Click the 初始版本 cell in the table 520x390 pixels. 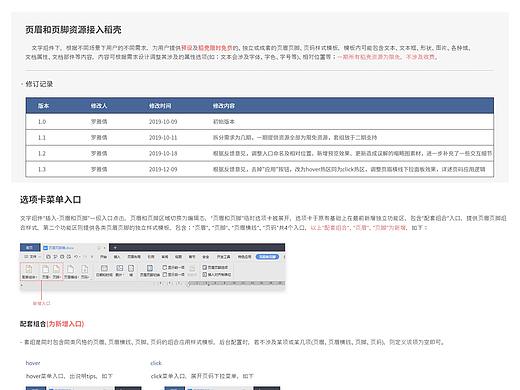coord(224,122)
